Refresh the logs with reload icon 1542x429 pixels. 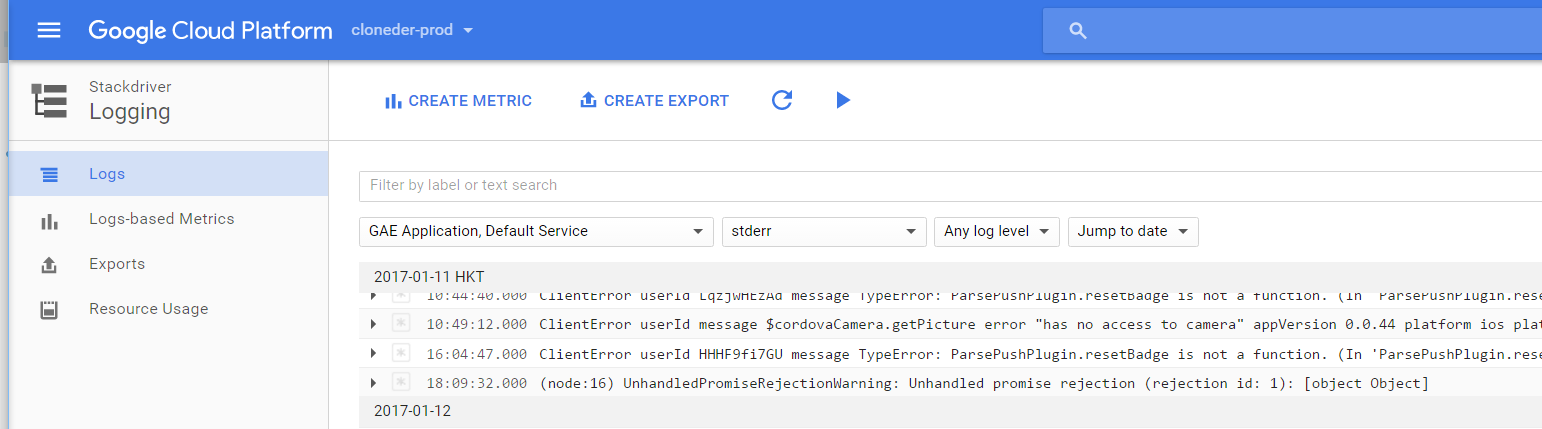pos(782,100)
